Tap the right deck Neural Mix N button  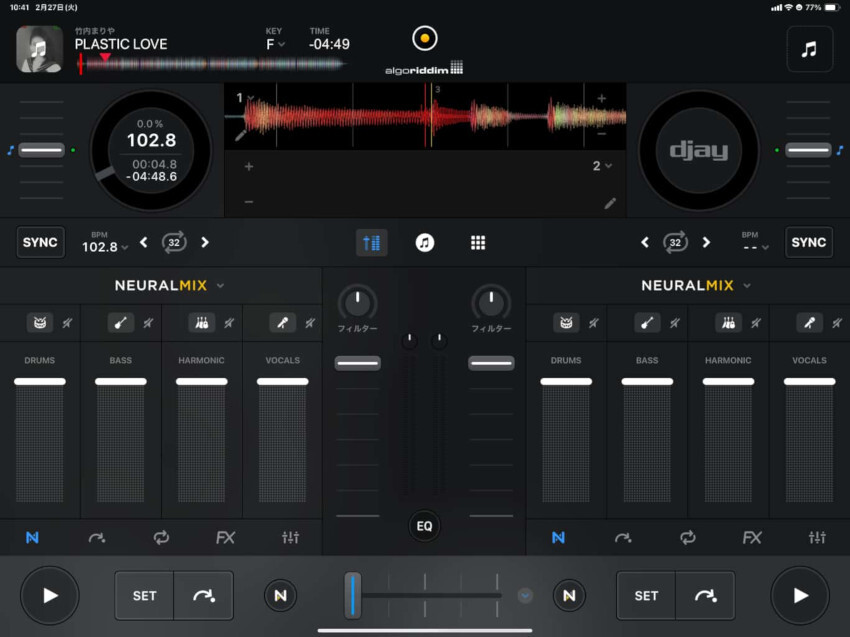pyautogui.click(x=568, y=596)
